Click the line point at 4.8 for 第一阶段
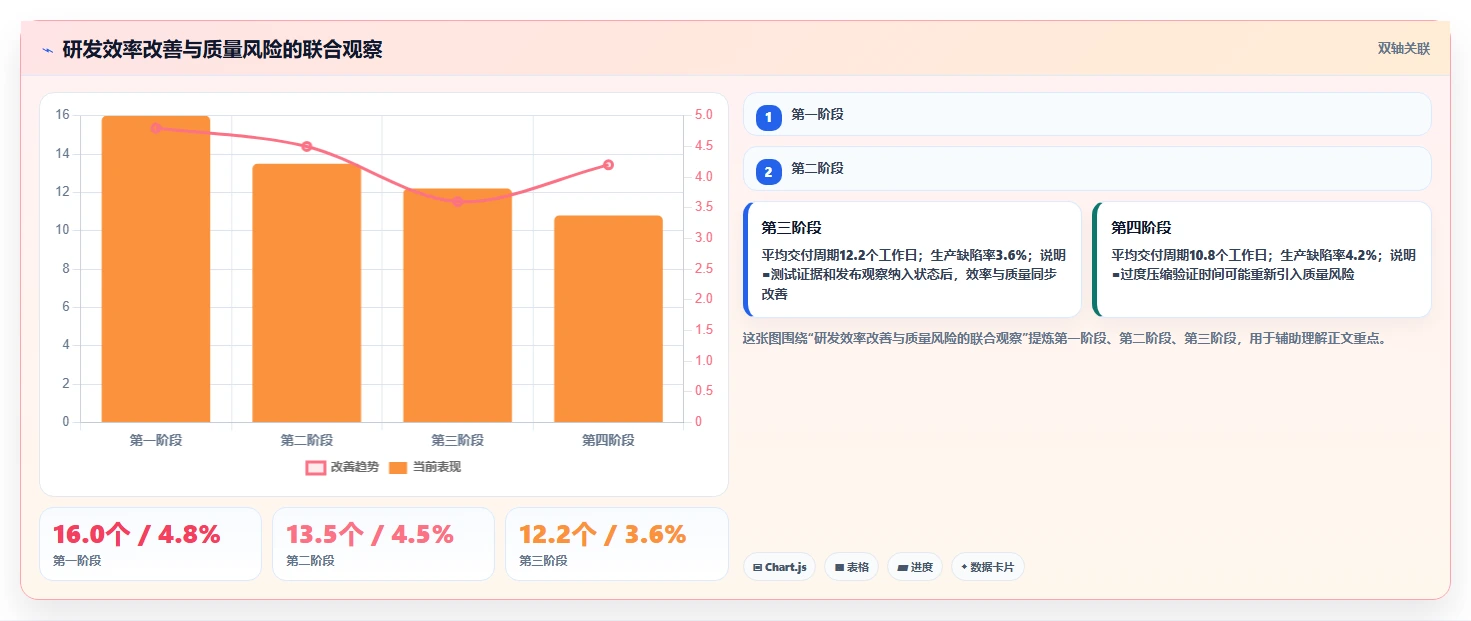Viewport: 1471px width, 621px height. [x=156, y=128]
